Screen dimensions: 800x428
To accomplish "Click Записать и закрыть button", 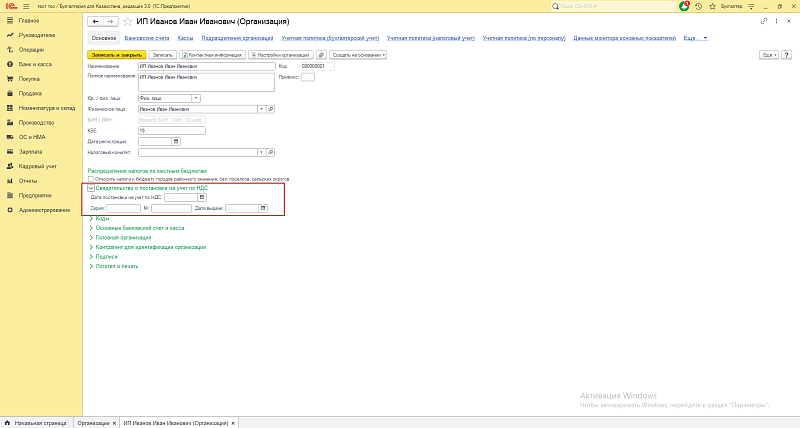I will pyautogui.click(x=117, y=54).
